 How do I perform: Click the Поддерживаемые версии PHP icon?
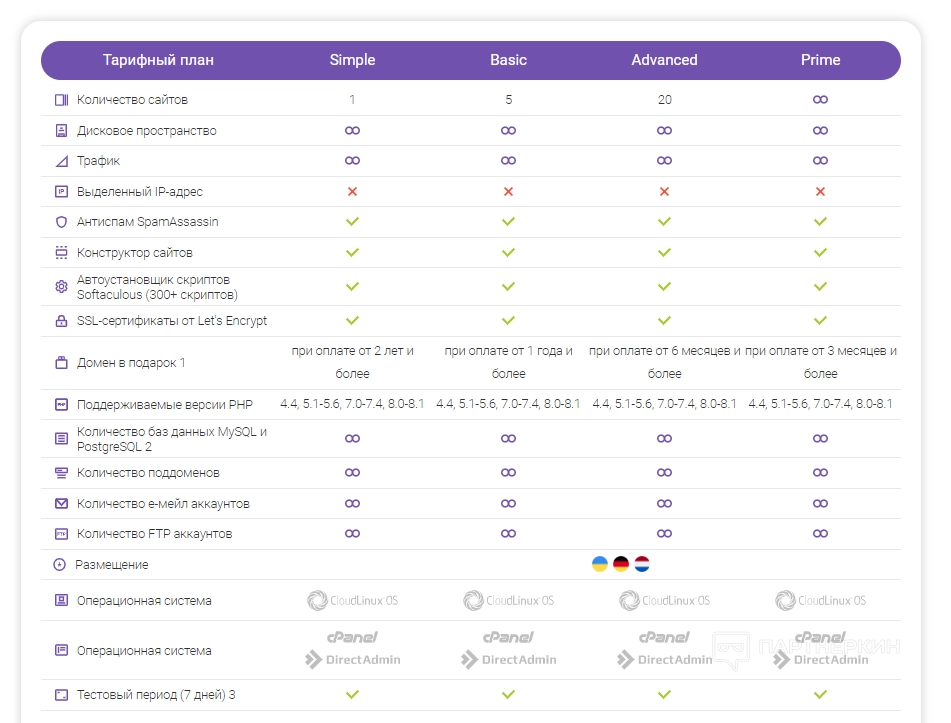61,404
